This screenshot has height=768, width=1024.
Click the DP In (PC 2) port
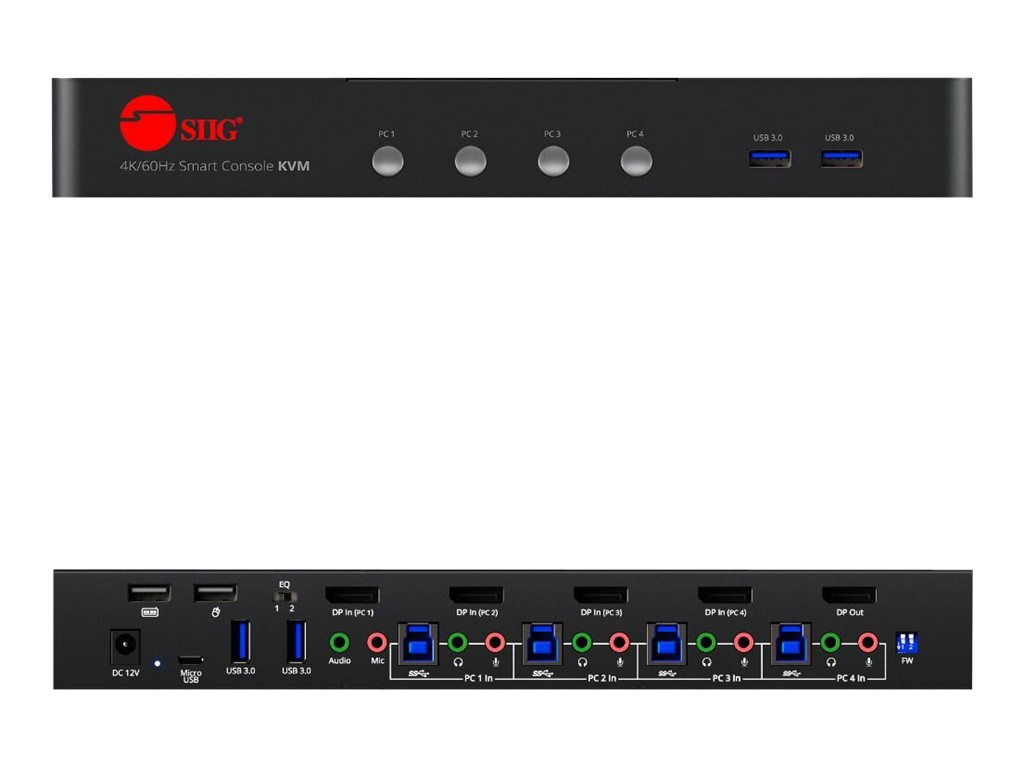click(476, 595)
